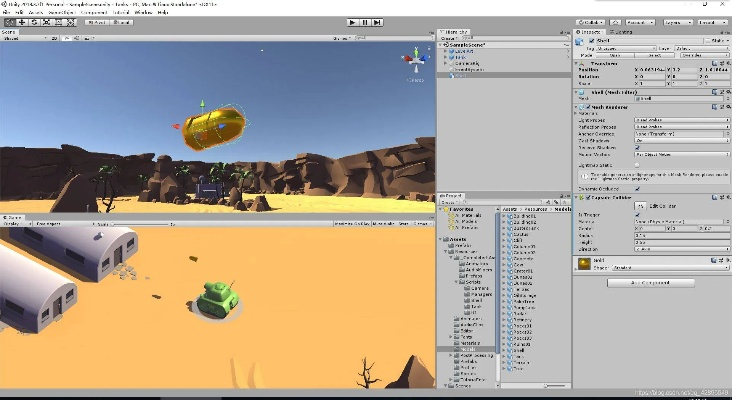The image size is (732, 400).
Task: Toggle the Is Trigger checkbox
Action: coord(638,213)
